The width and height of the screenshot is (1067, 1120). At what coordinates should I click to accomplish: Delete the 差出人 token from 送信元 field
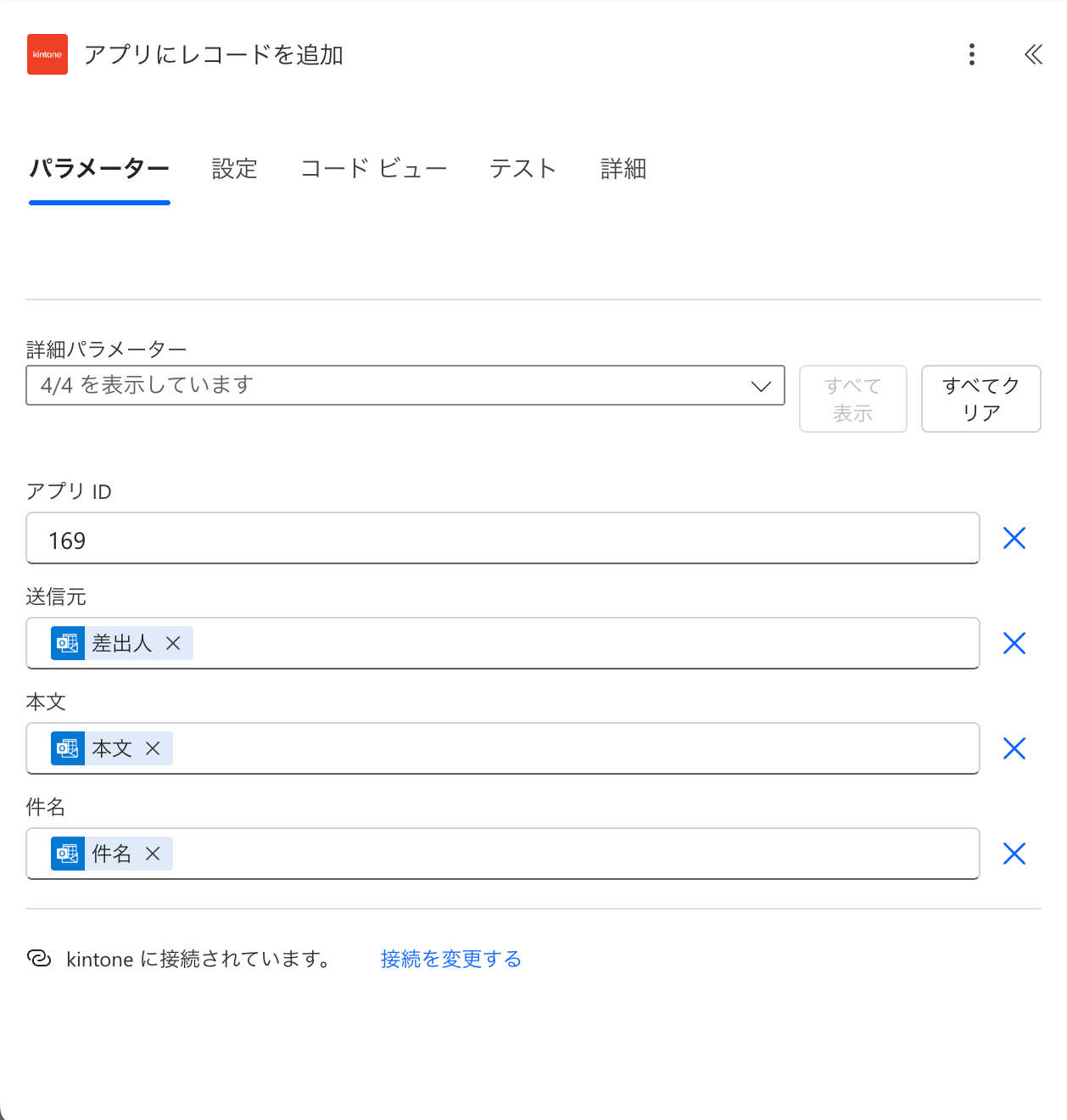173,643
